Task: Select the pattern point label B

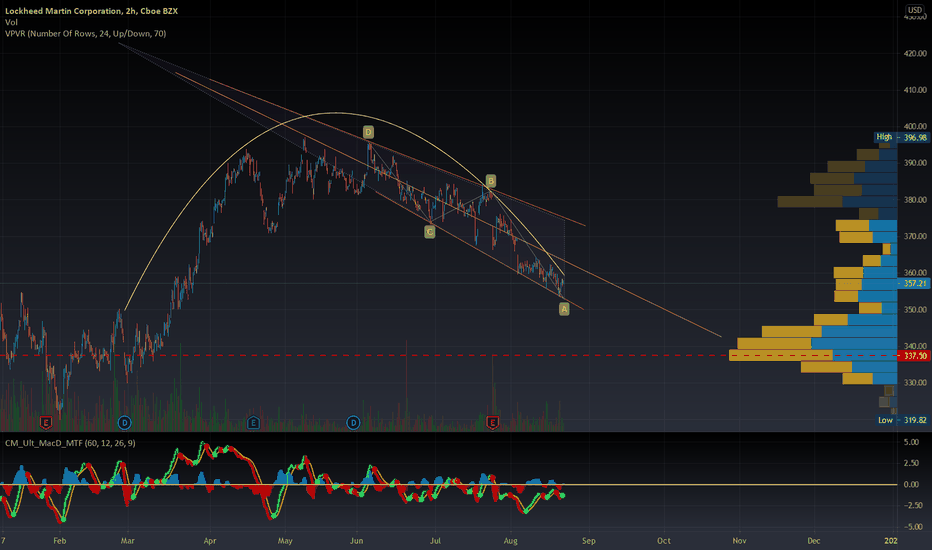Action: tap(490, 181)
